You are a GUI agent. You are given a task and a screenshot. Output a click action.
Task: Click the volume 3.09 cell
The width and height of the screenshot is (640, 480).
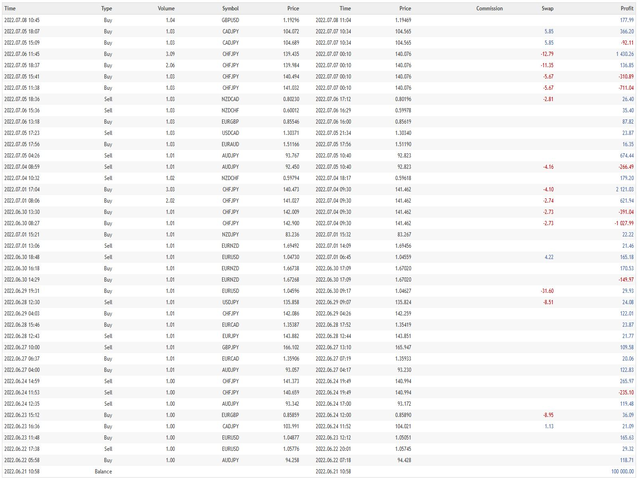[x=170, y=54]
